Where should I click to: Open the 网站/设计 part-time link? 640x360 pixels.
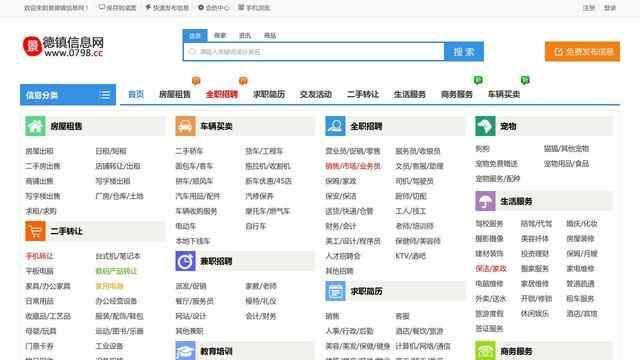click(x=191, y=316)
